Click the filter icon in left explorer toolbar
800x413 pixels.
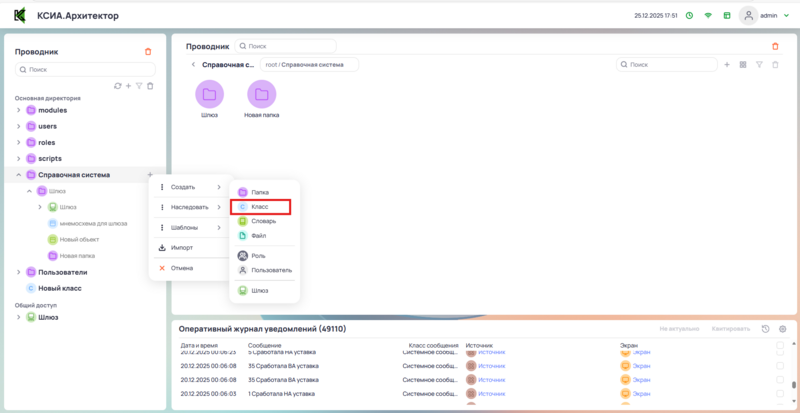[x=139, y=86]
